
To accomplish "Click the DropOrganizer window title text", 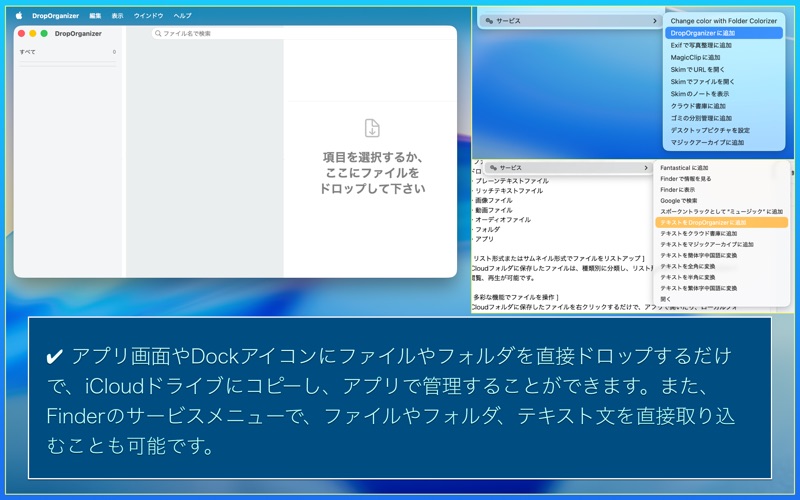I will pyautogui.click(x=78, y=34).
